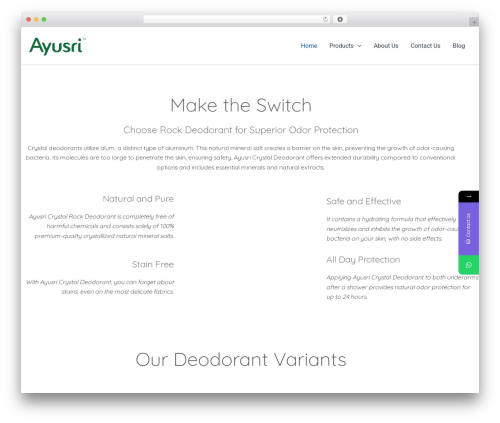This screenshot has width=500, height=423.
Task: Click the green maximize window button
Action: [x=44, y=19]
